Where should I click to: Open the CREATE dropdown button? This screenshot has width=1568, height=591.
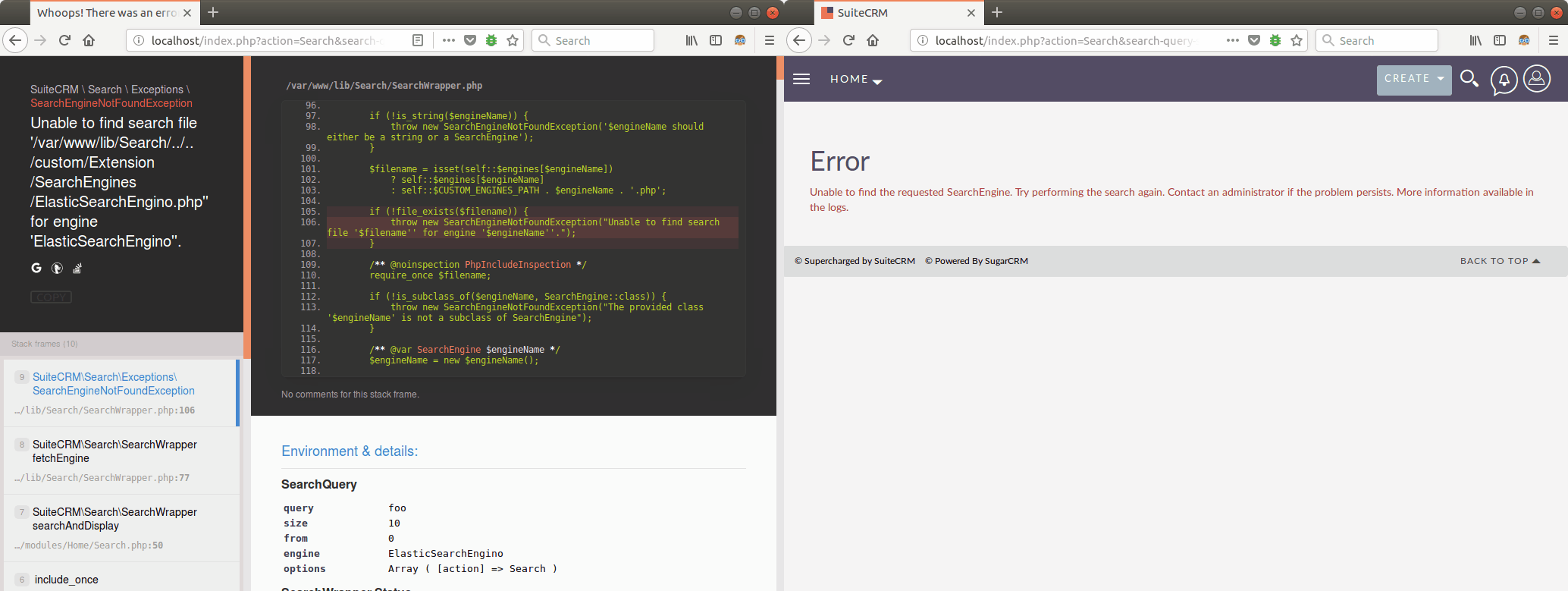1413,79
